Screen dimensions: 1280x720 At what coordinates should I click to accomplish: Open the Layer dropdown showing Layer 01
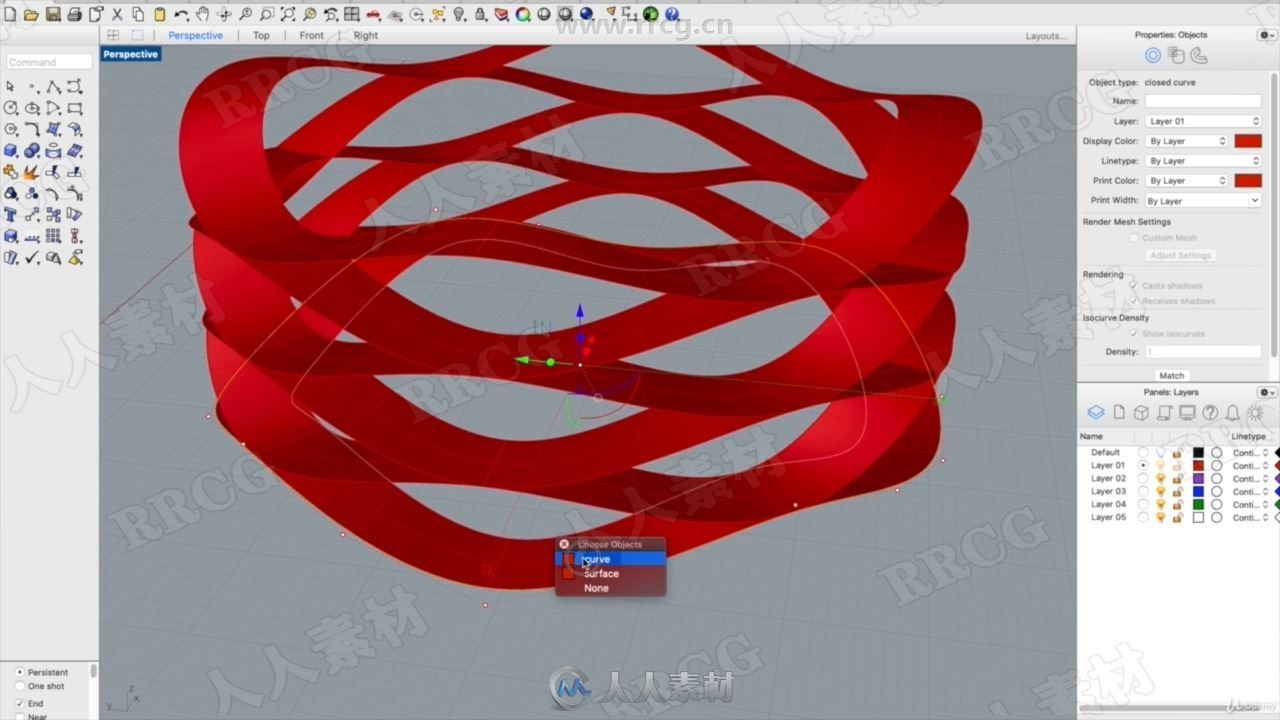(1203, 121)
